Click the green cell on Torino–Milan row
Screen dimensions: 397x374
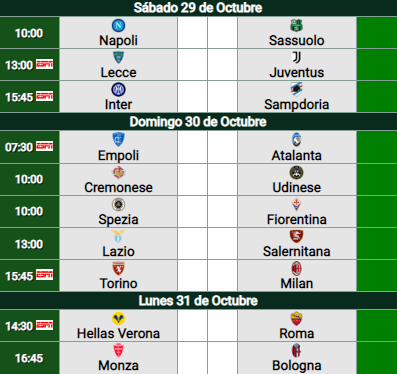tap(377, 276)
